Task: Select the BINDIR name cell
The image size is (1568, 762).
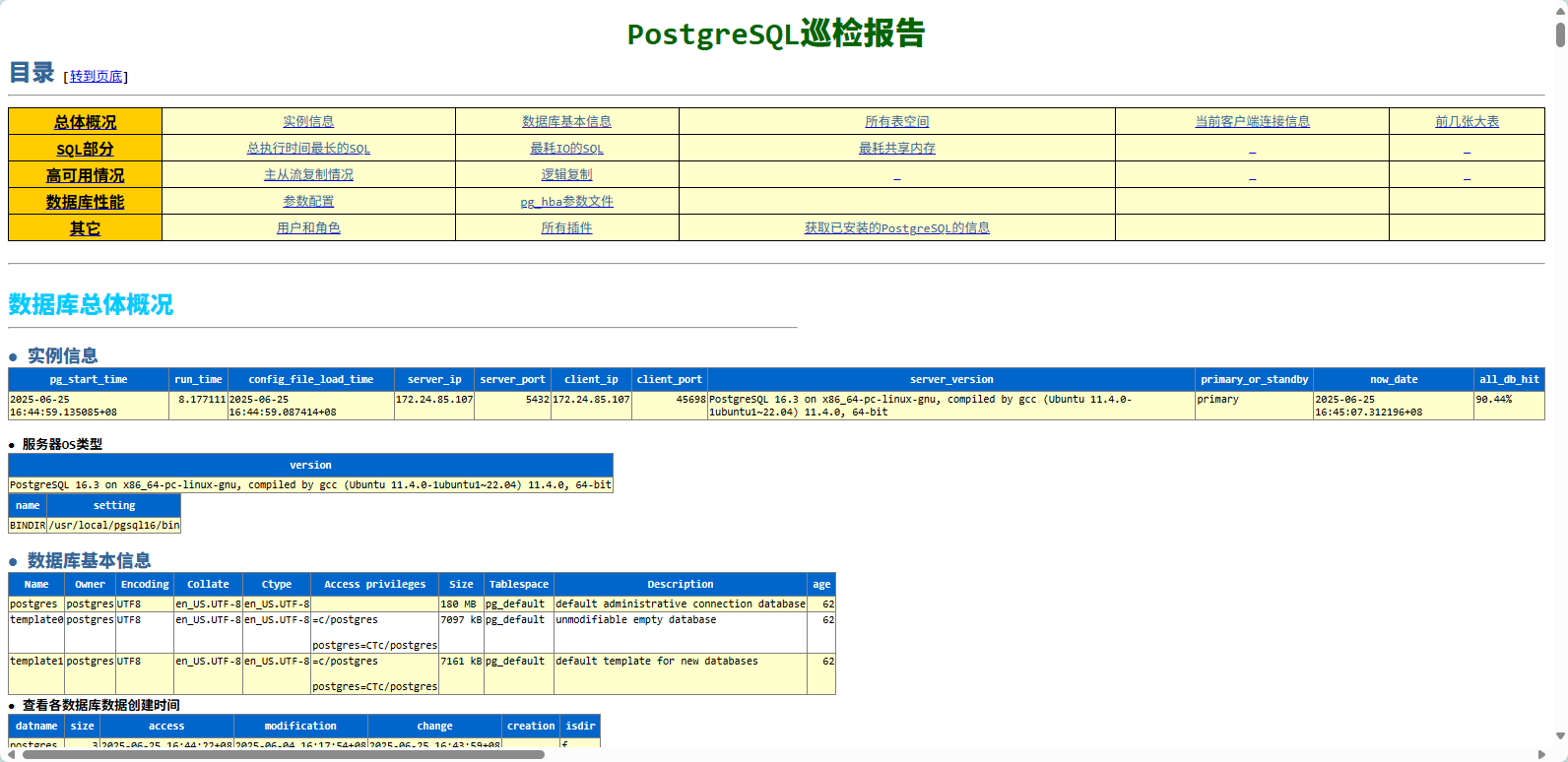Action: point(28,525)
